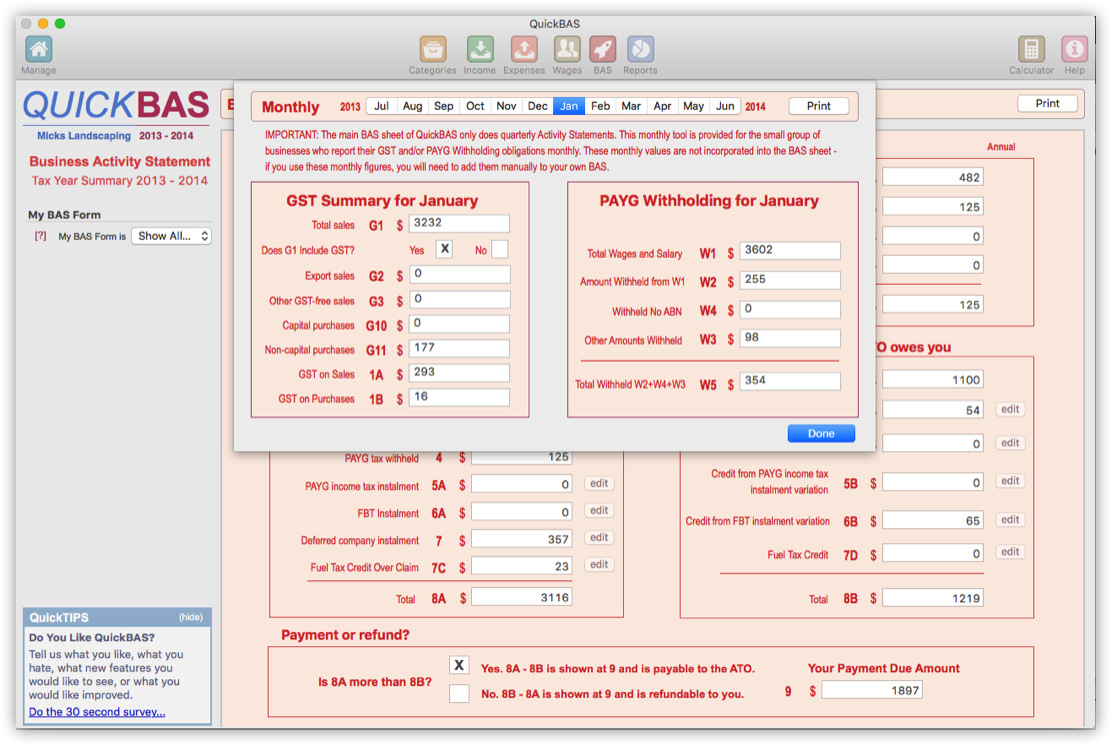Open the Reports toolbar icon
Screen dimensions: 1112x746
click(640, 49)
